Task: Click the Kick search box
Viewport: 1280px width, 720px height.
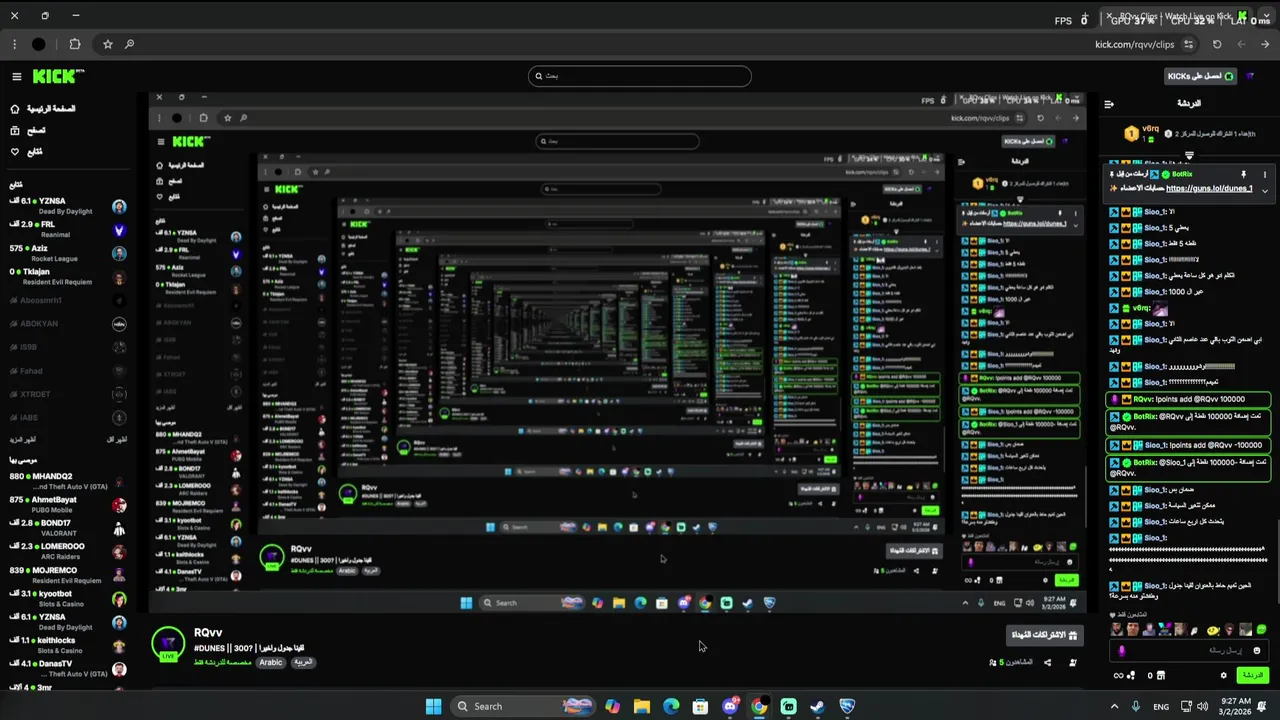Action: 640,76
